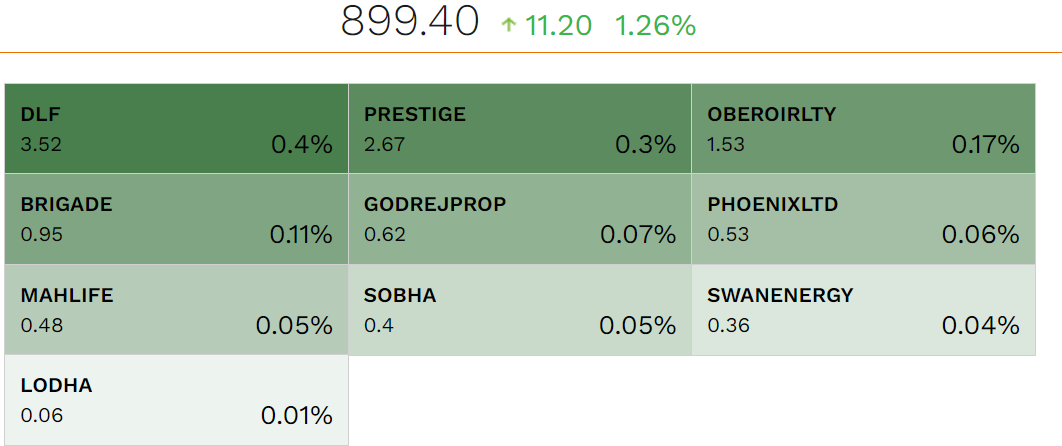
Task: Open the OBEROIRLTY stock tile
Action: click(x=863, y=129)
